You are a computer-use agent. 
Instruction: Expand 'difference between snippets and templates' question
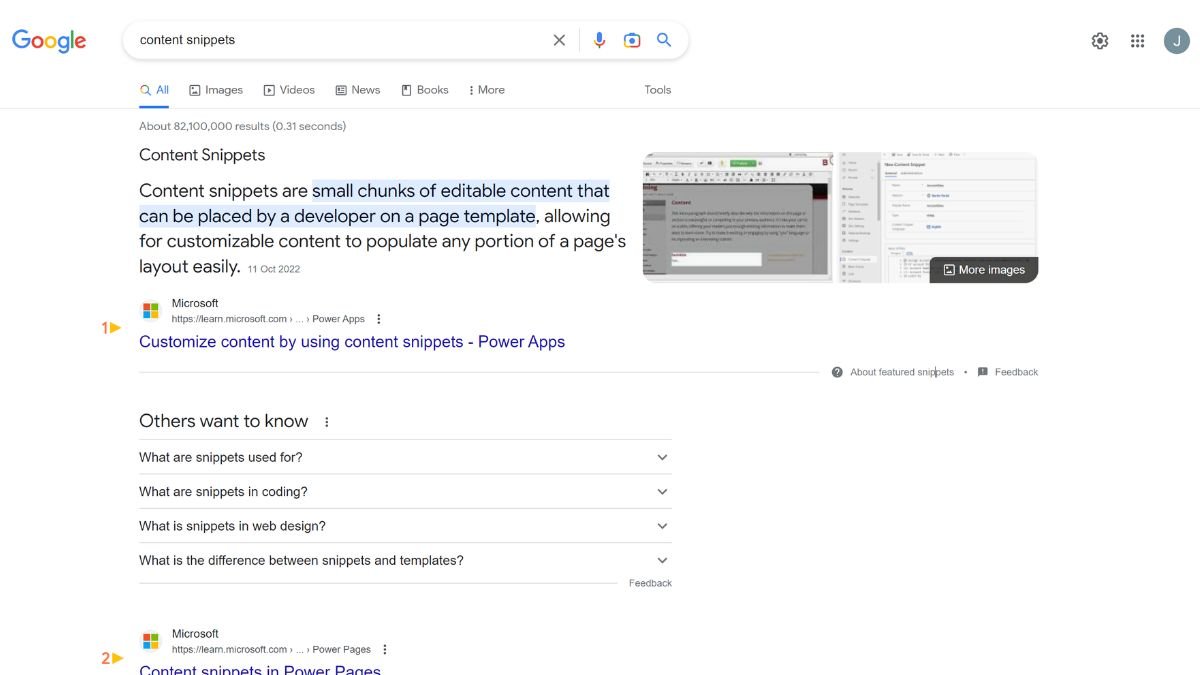click(405, 560)
